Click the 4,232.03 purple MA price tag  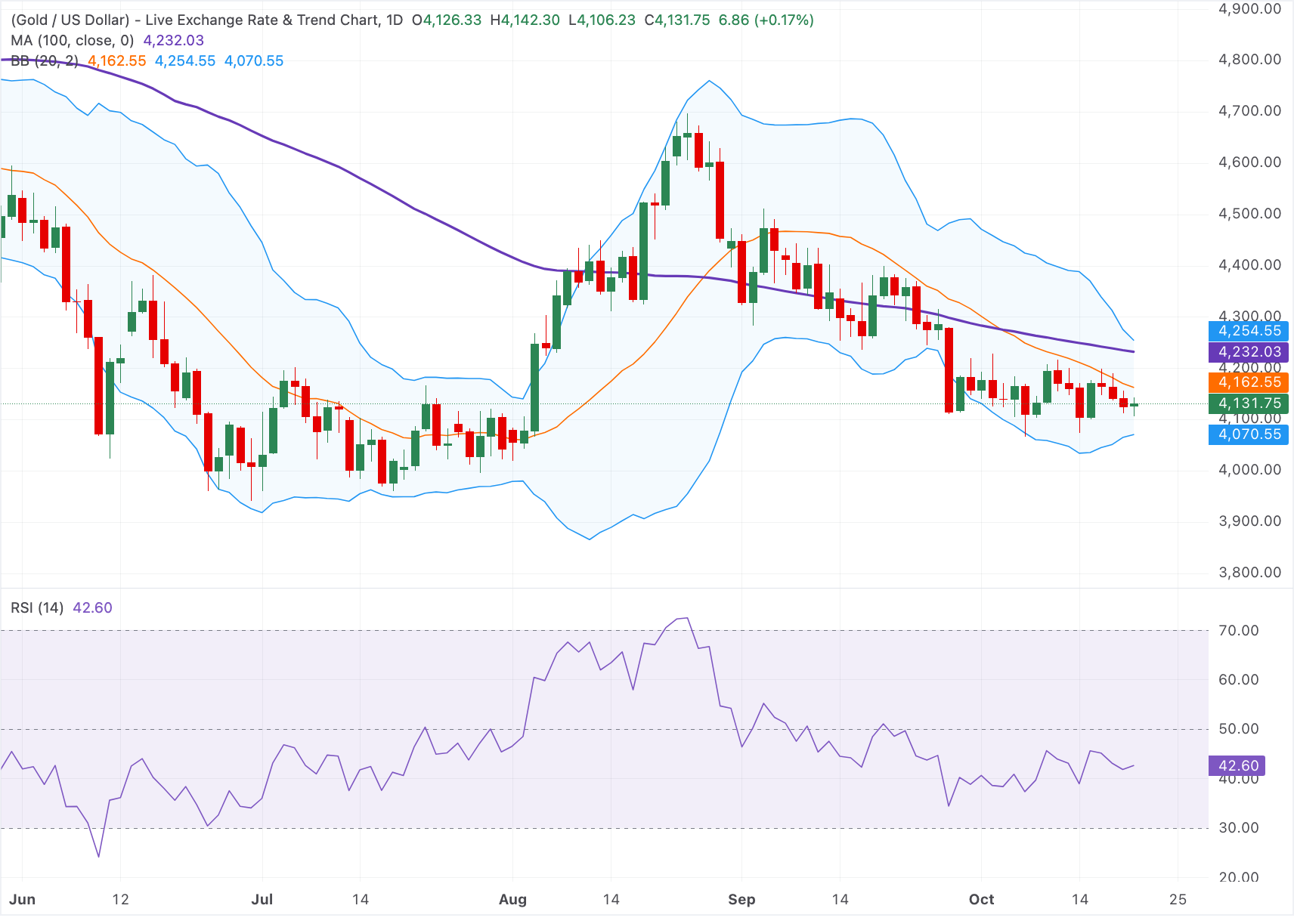(x=1249, y=352)
